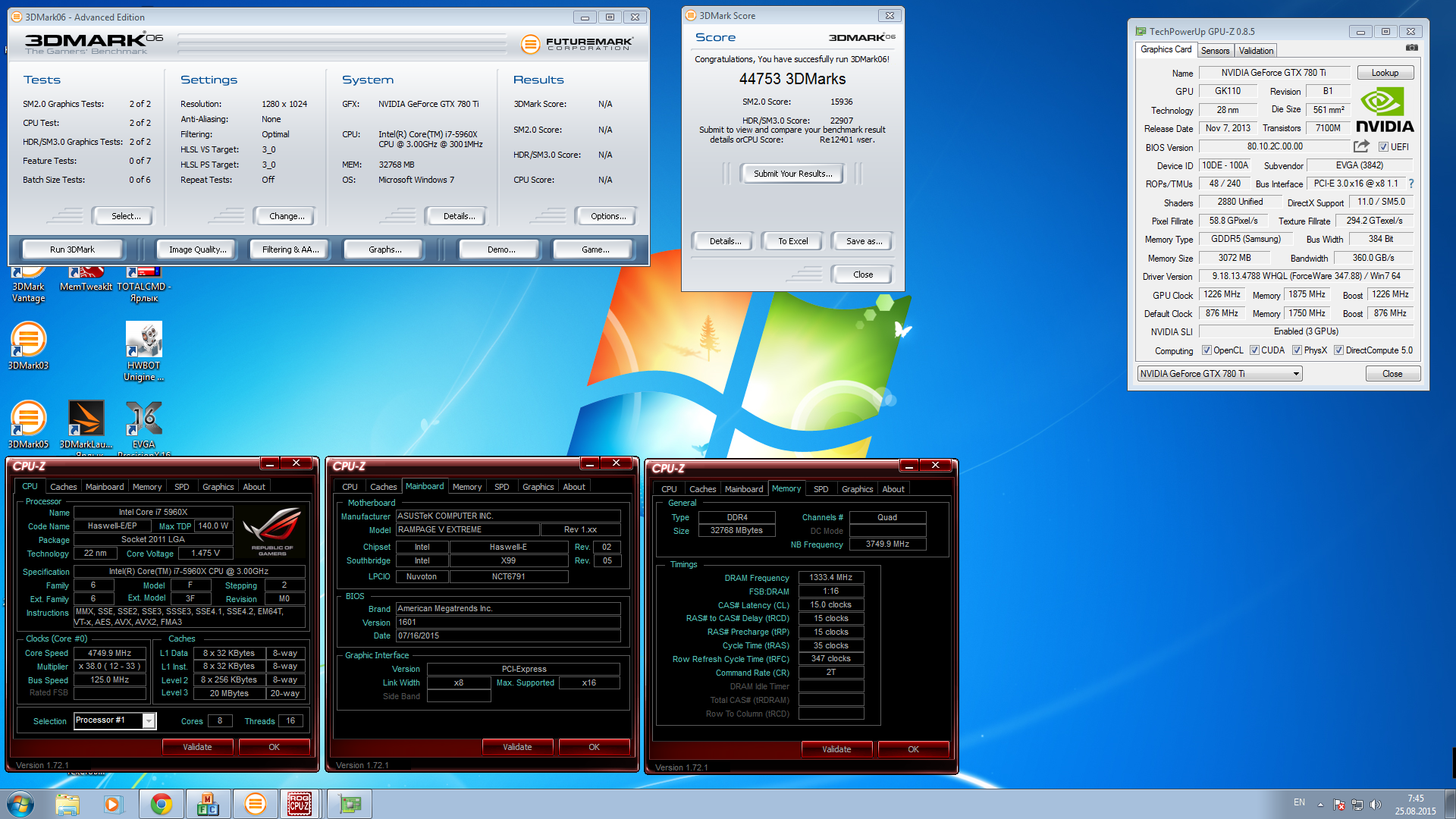1456x819 pixels.
Task: Open the HWBOT Unigine desktop icon
Action: pyautogui.click(x=143, y=352)
